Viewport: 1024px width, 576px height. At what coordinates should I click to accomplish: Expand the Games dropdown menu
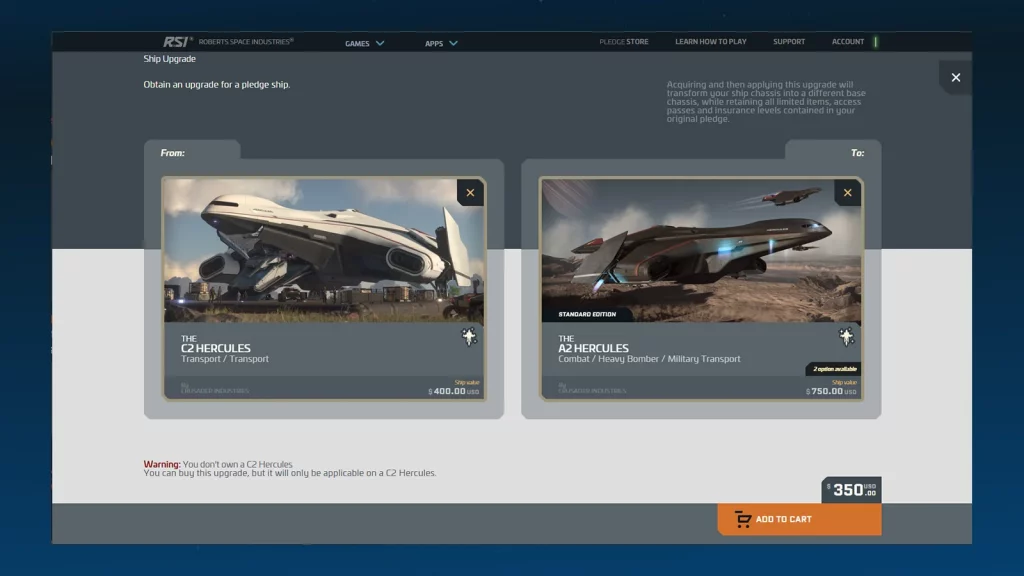tap(364, 43)
